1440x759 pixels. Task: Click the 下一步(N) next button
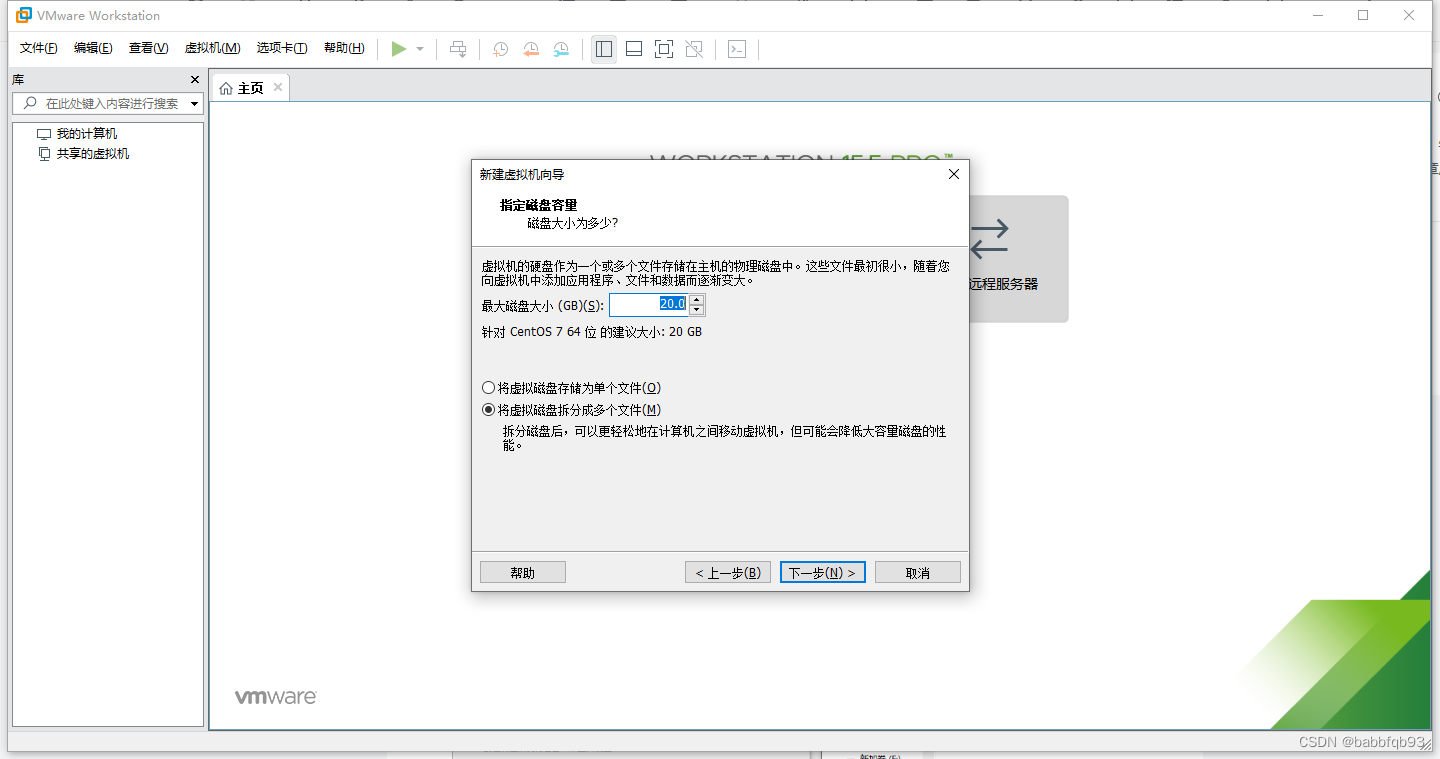[823, 572]
